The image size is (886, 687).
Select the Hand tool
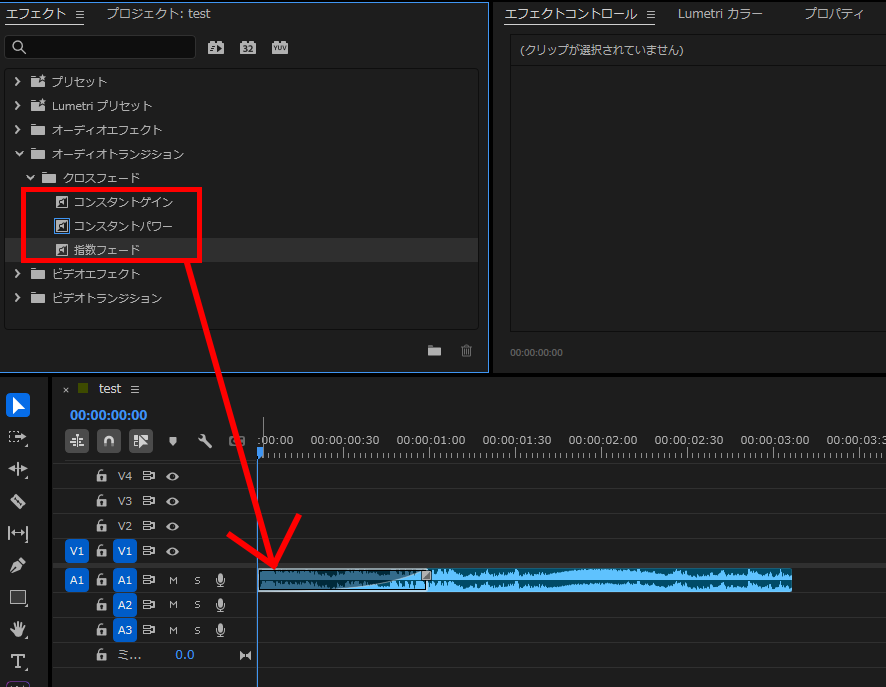pyautogui.click(x=18, y=629)
